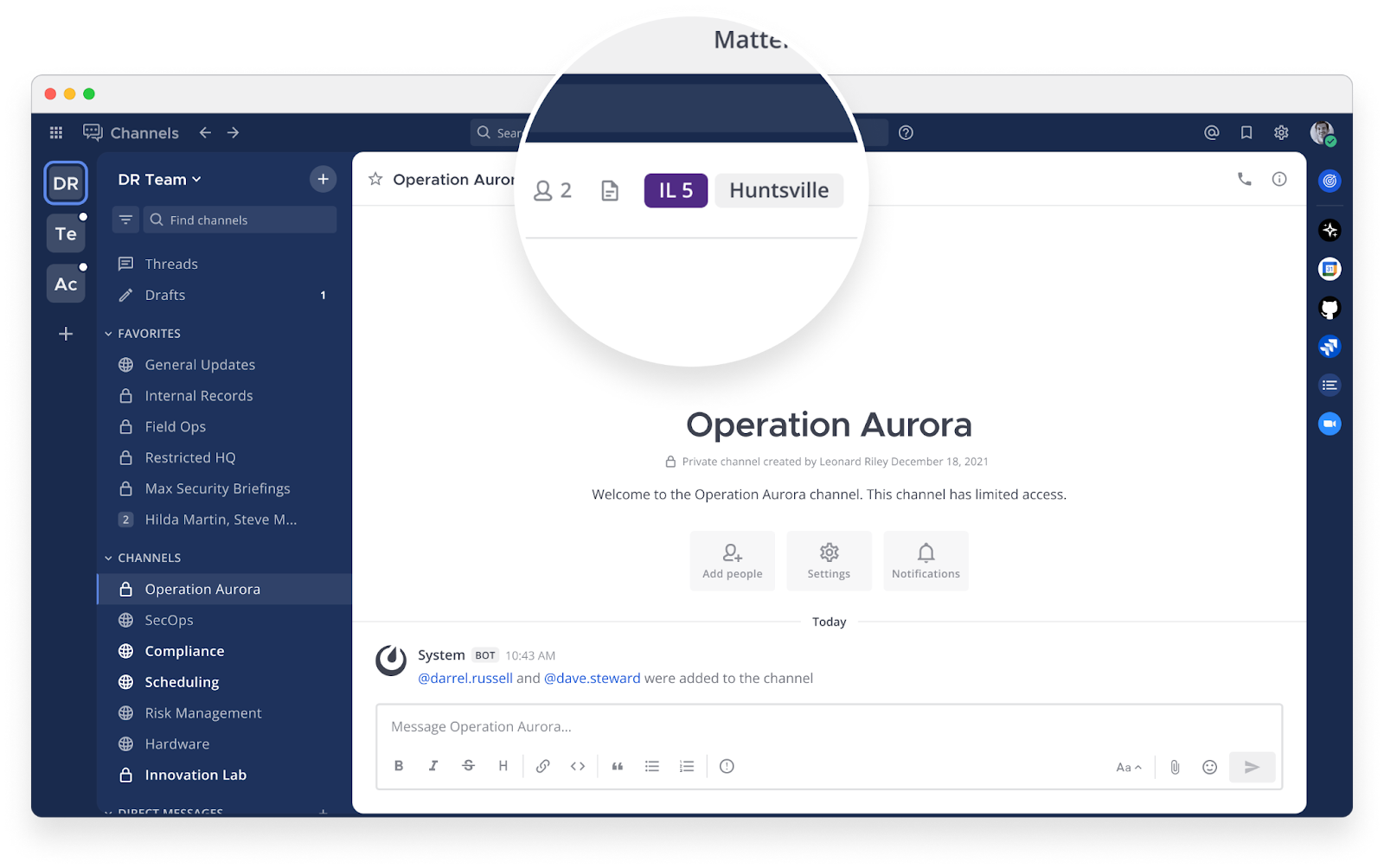Open channel Settings button
This screenshot has width=1384, height=868.
point(829,561)
